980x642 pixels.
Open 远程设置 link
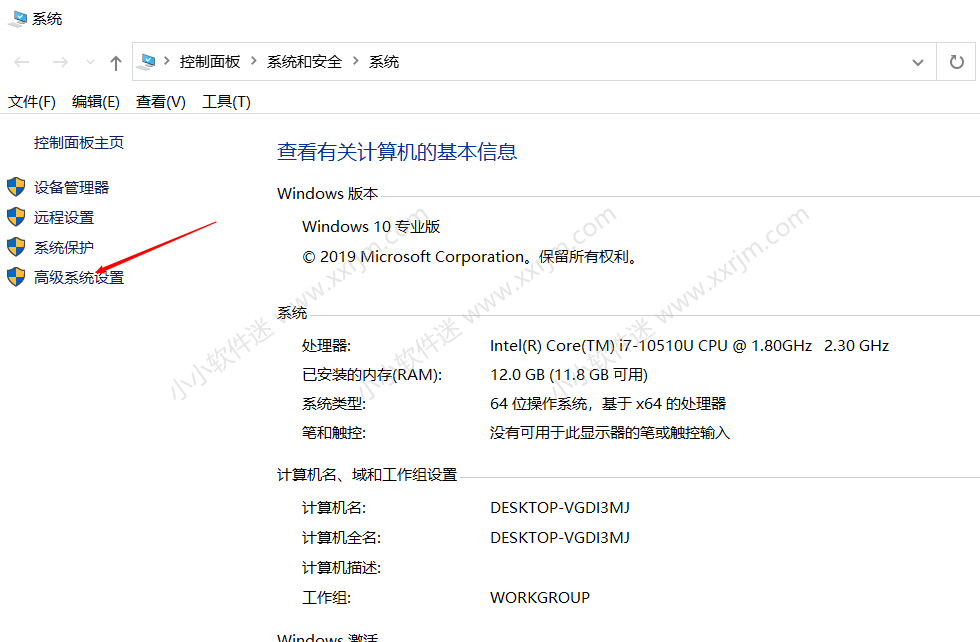coord(64,218)
